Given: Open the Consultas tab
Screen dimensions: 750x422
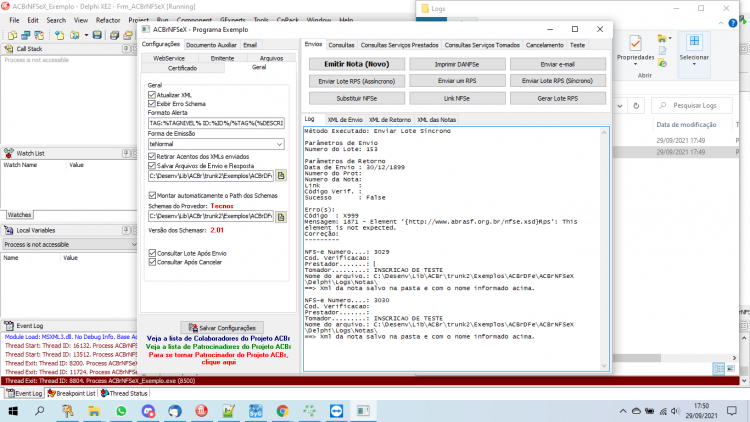Looking at the screenshot, I should pos(341,45).
